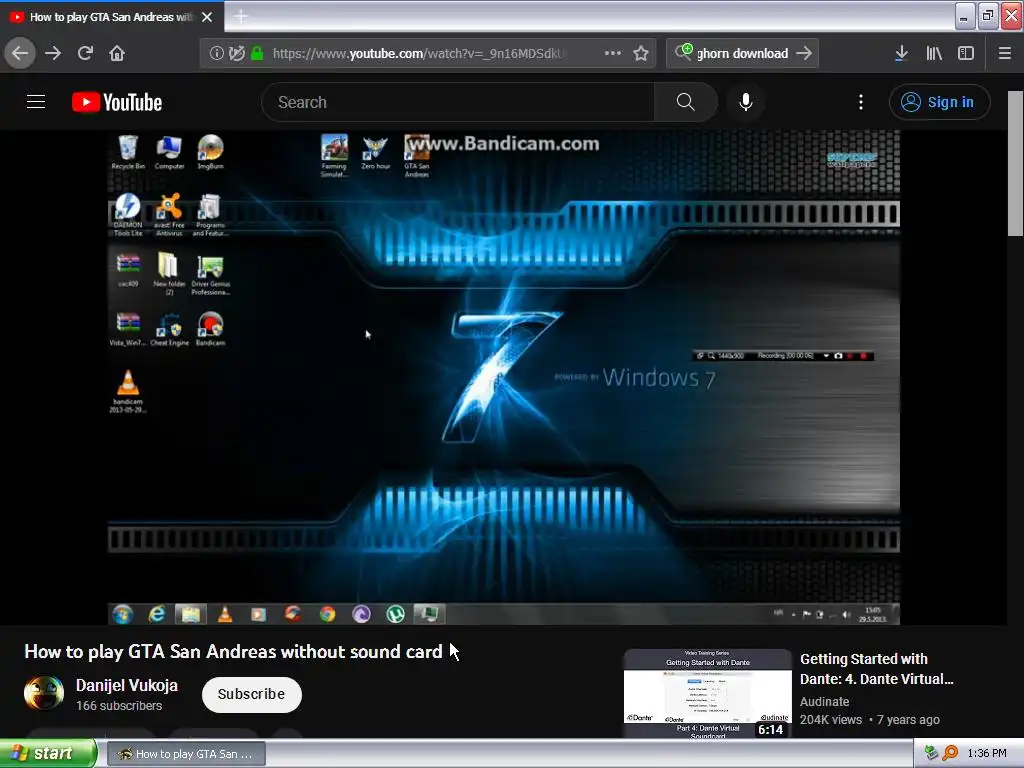
Task: Click the video player area
Action: click(x=504, y=377)
